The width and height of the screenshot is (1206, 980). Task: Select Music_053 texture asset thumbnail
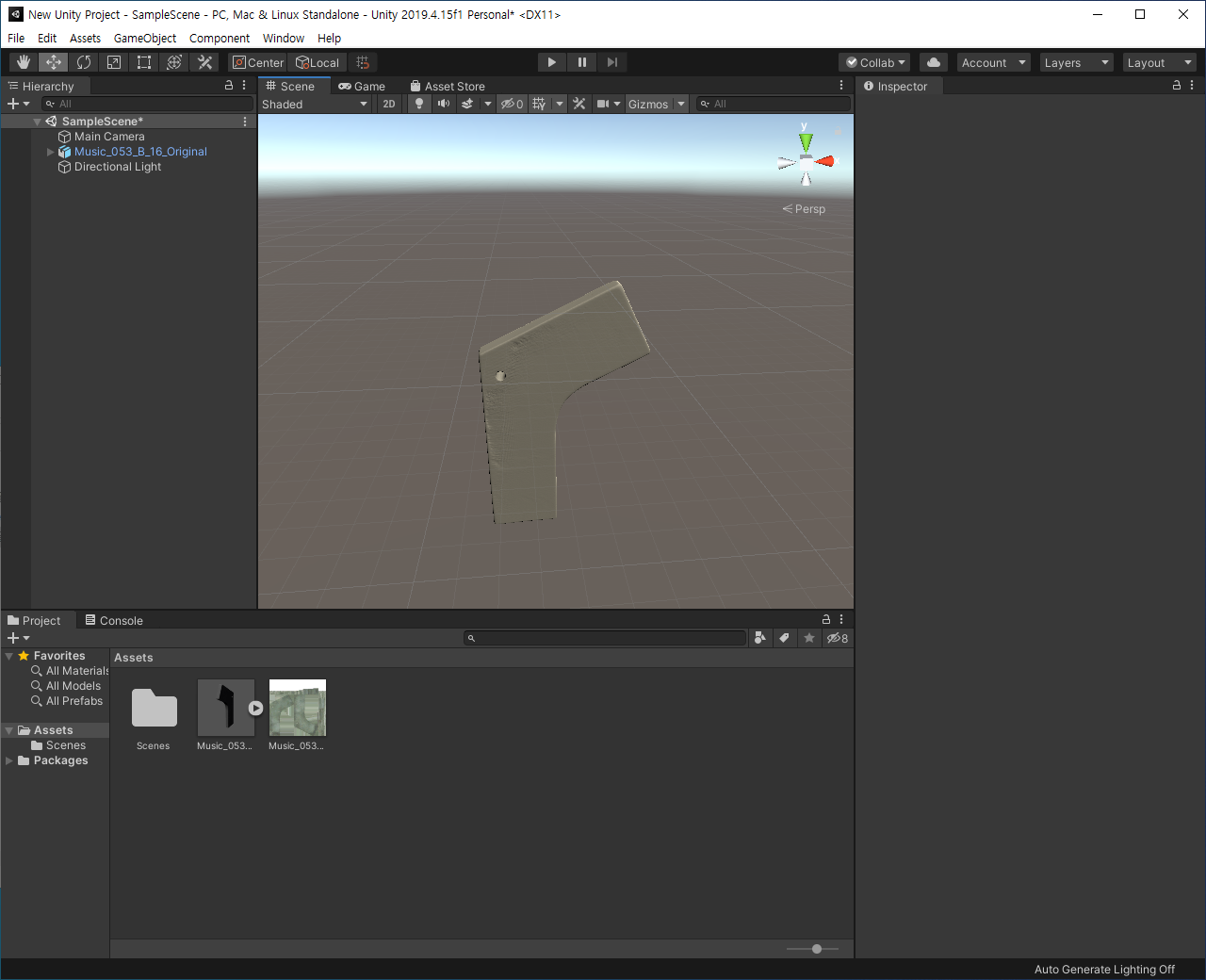(x=298, y=708)
